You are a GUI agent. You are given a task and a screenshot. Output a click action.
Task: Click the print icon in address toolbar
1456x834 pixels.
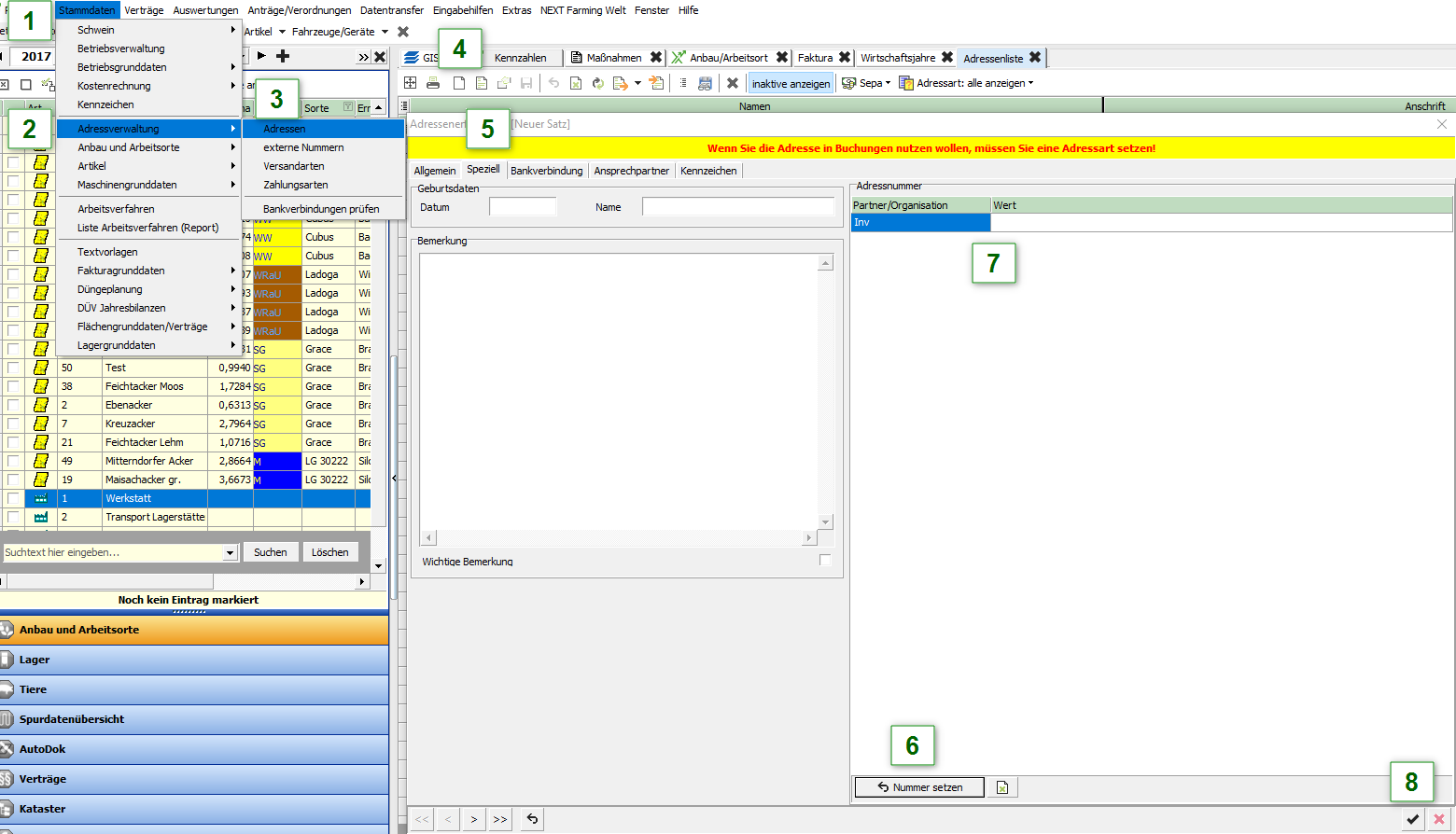click(433, 83)
